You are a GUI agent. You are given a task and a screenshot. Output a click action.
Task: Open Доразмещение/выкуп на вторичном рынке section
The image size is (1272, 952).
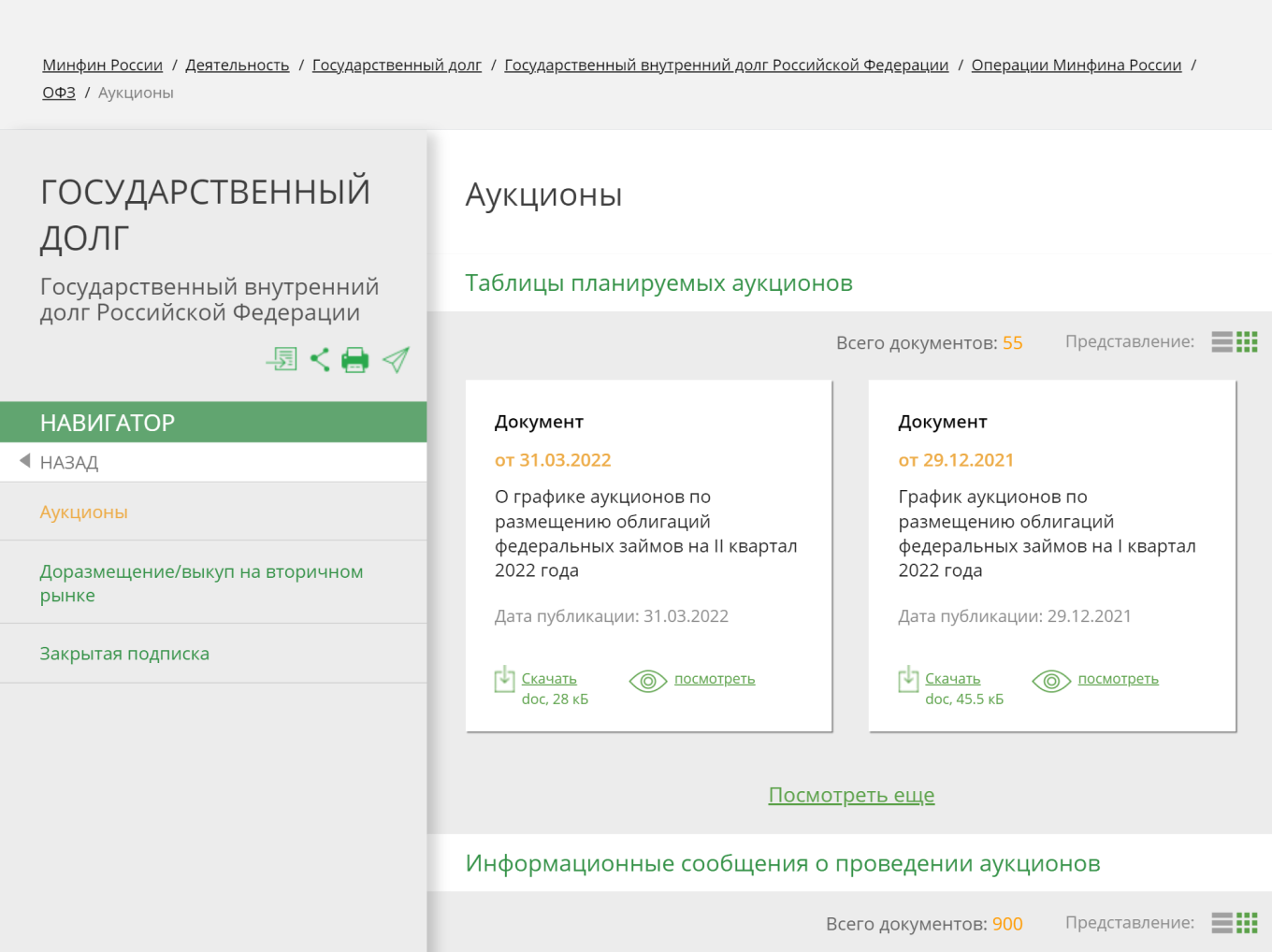click(x=201, y=582)
